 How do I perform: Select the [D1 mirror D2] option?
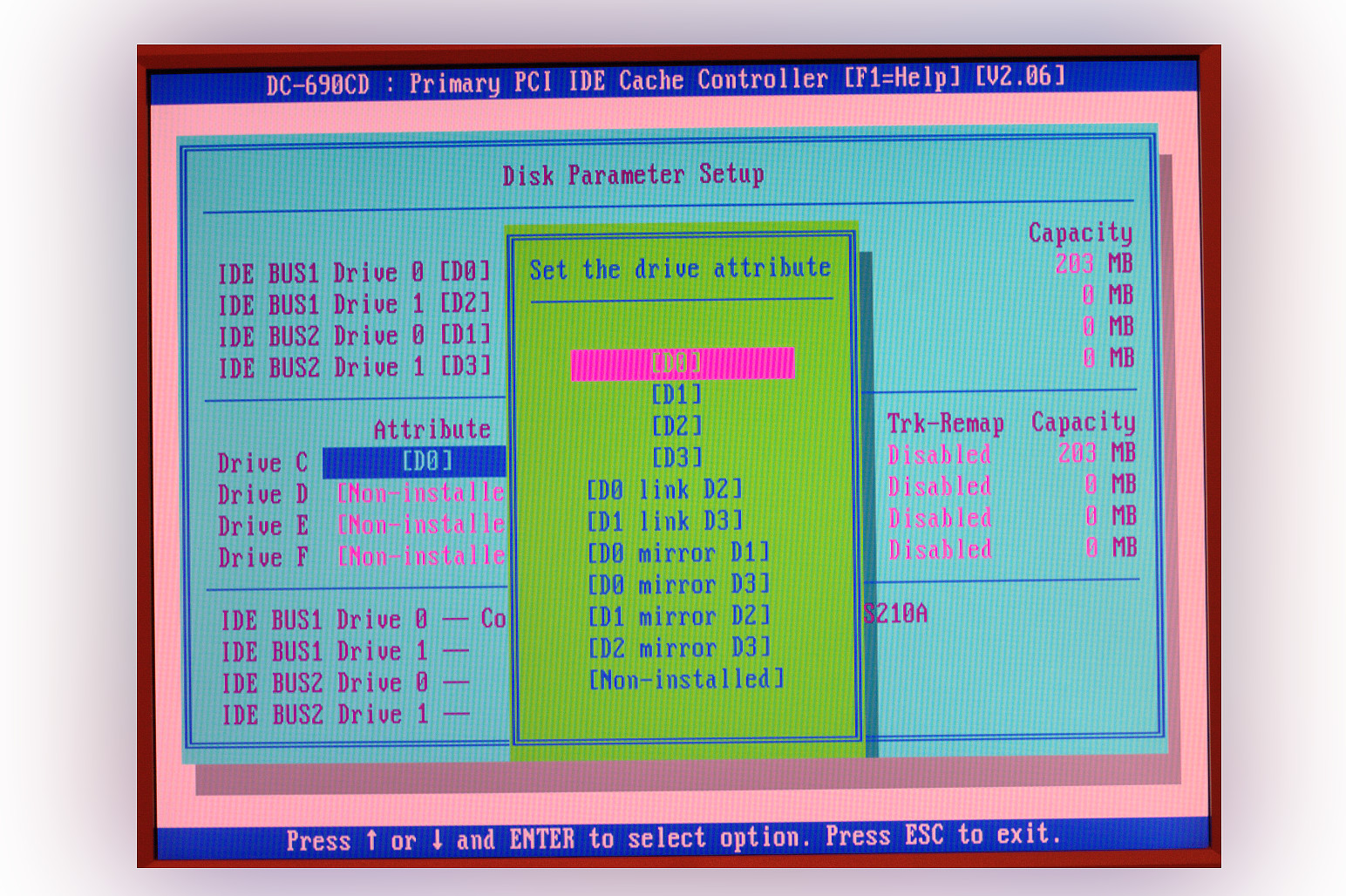tap(679, 617)
